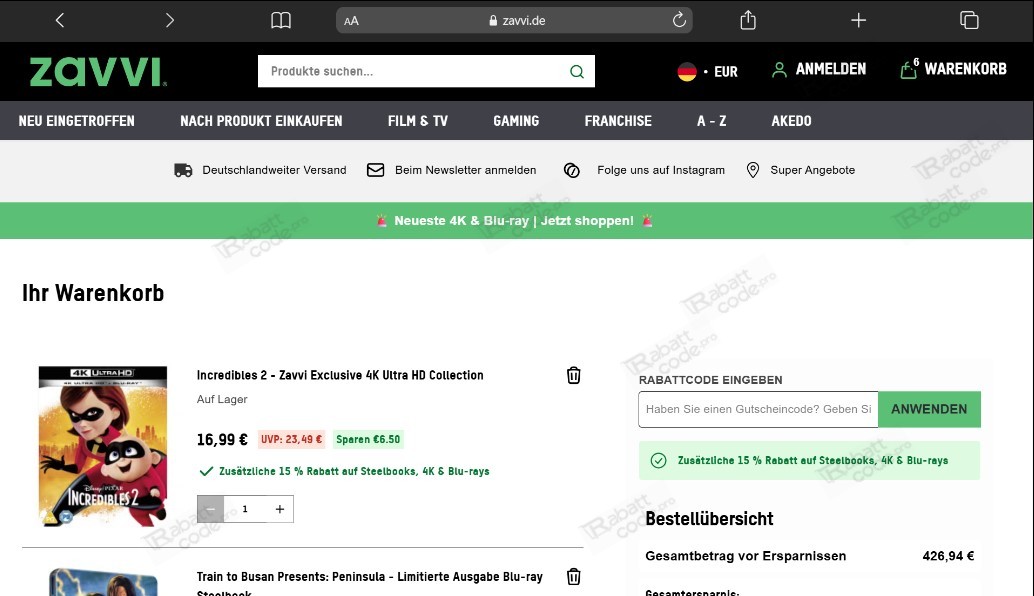Click the 426,94 € total amount
Screen dimensions: 1034x596
tap(948, 556)
